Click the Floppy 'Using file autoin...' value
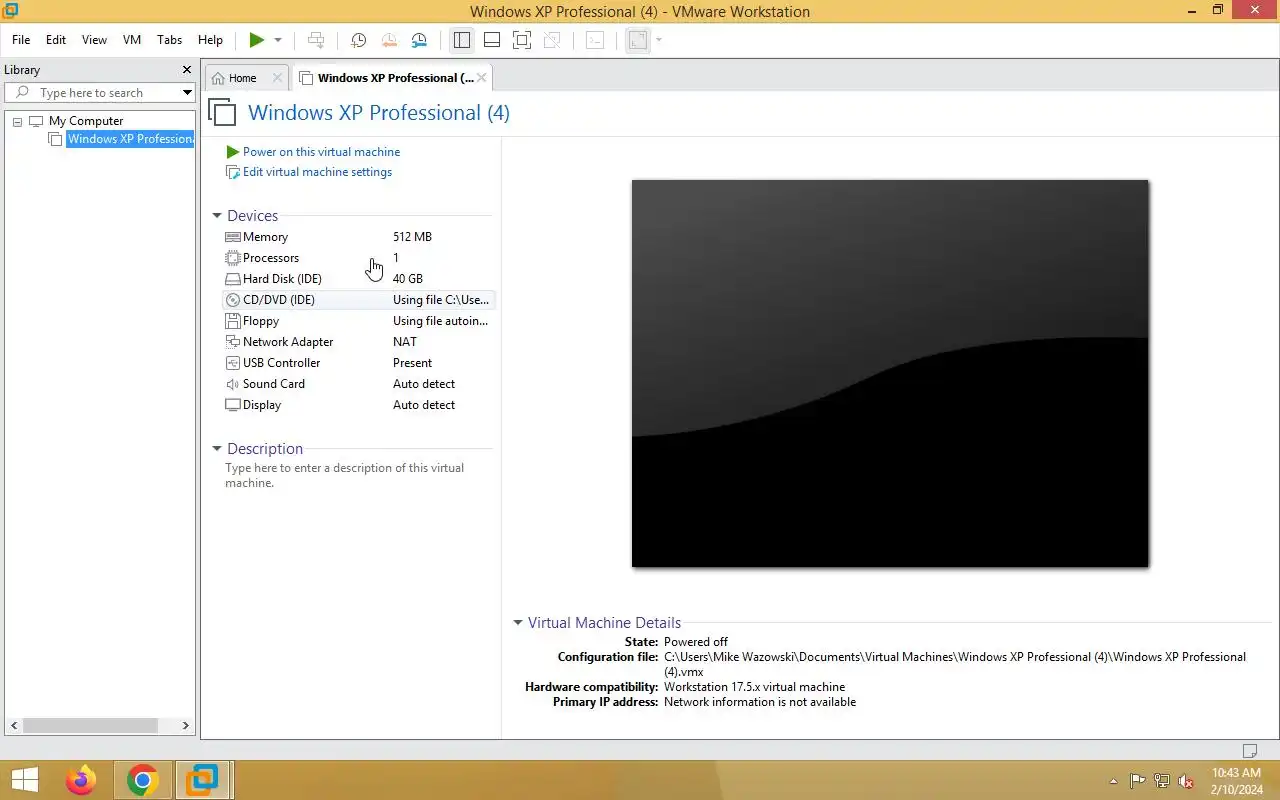This screenshot has width=1280, height=800. (440, 321)
